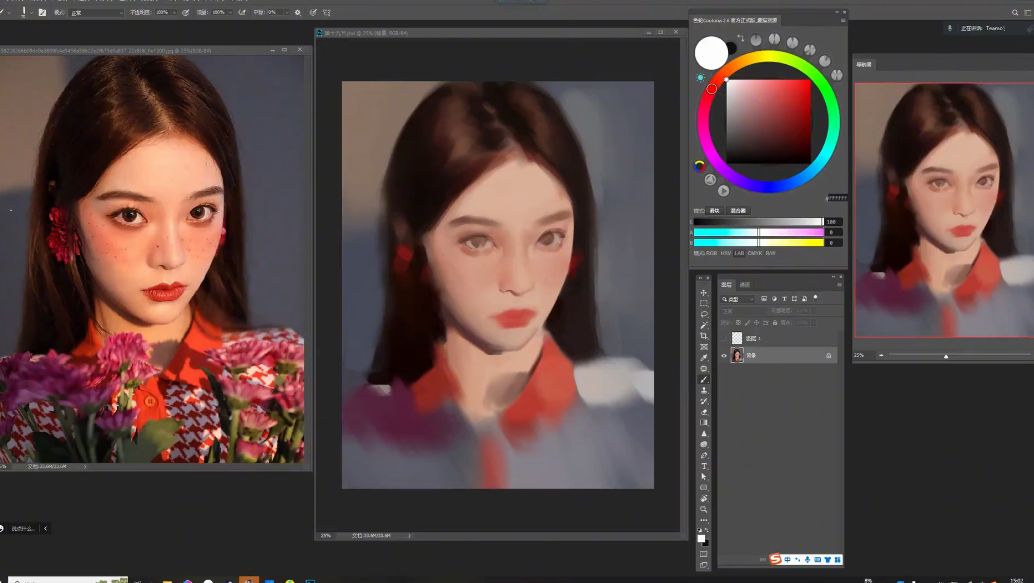Show the hidden top layer
Image resolution: width=1034 pixels, height=583 pixels.
click(723, 338)
